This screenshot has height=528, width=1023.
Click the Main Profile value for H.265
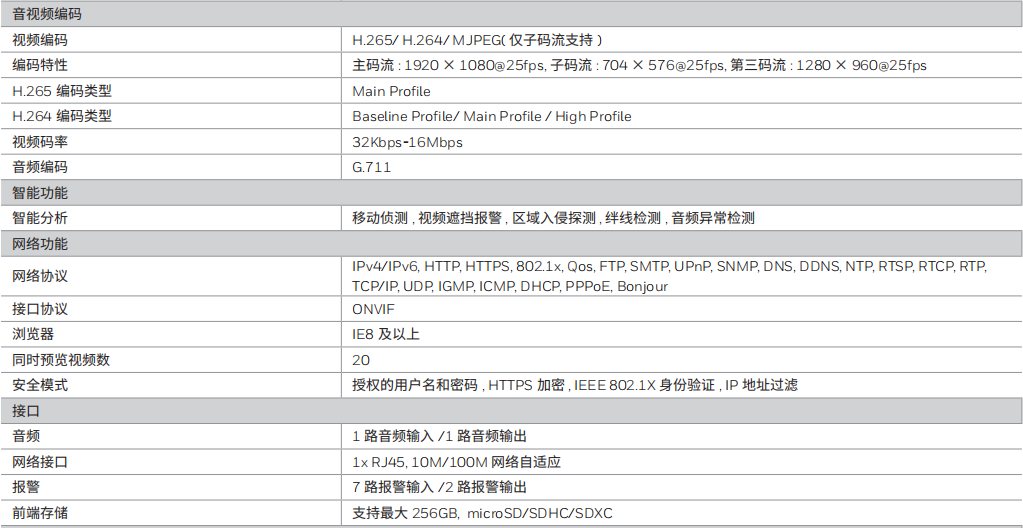coord(391,91)
